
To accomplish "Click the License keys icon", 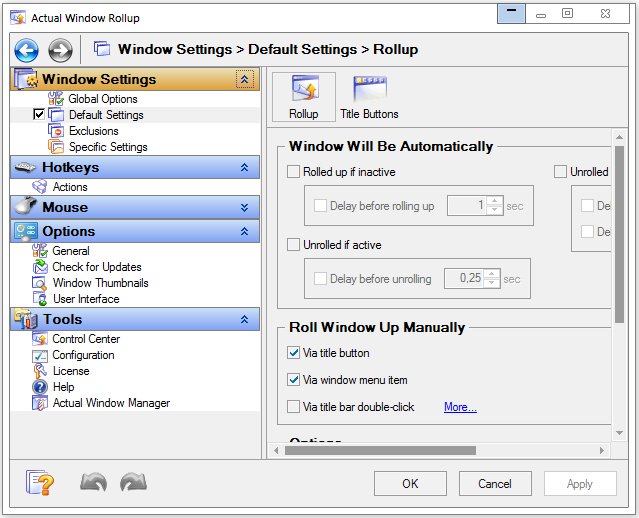I will coord(40,371).
